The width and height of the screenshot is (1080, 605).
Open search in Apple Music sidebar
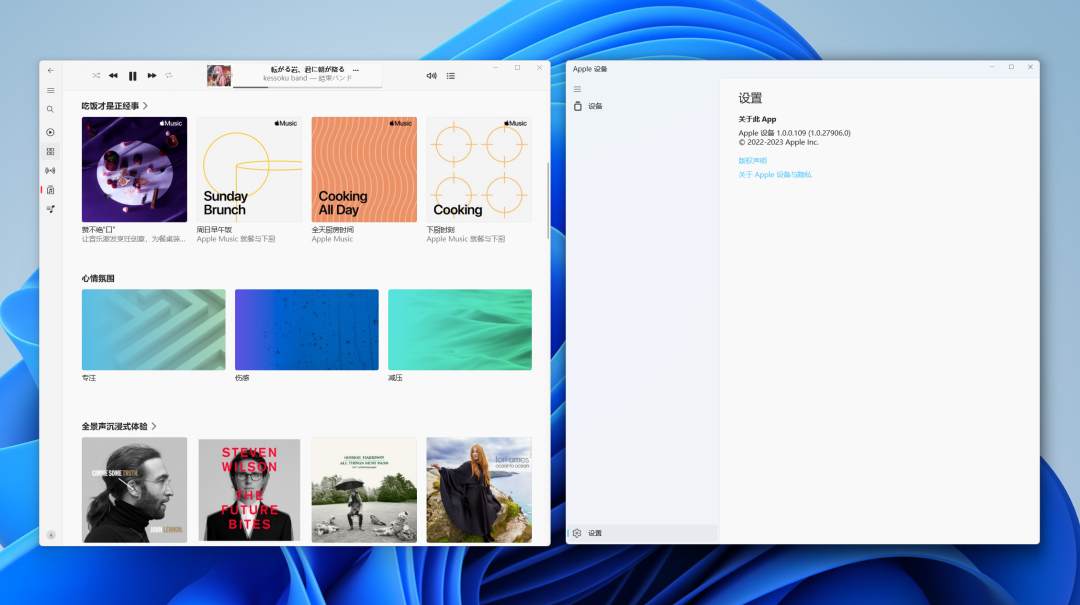tap(50, 110)
